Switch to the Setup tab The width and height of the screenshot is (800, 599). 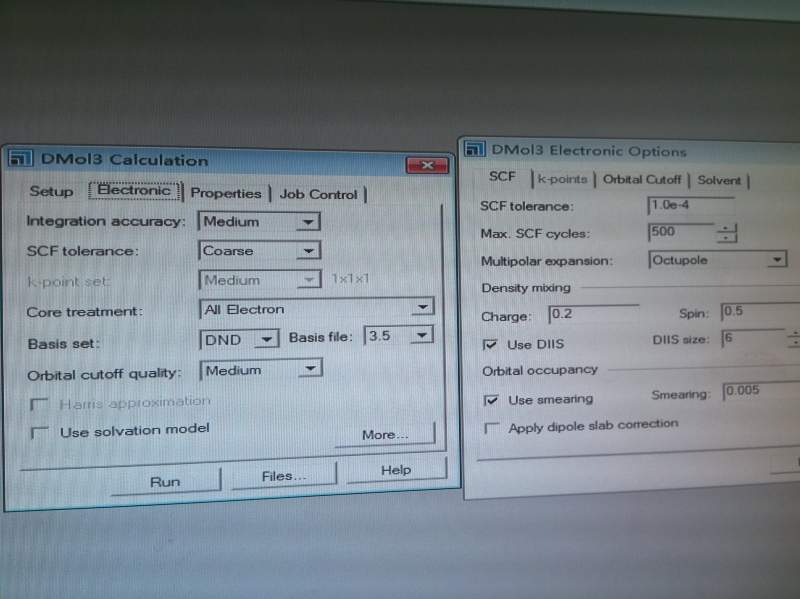click(51, 191)
